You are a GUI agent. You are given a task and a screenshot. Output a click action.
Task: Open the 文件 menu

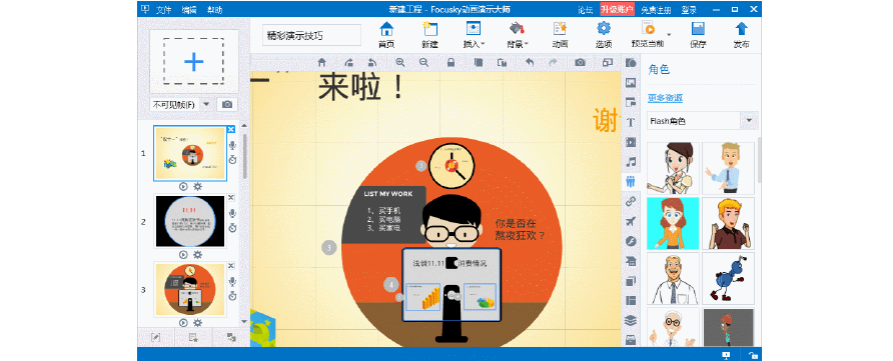point(164,10)
